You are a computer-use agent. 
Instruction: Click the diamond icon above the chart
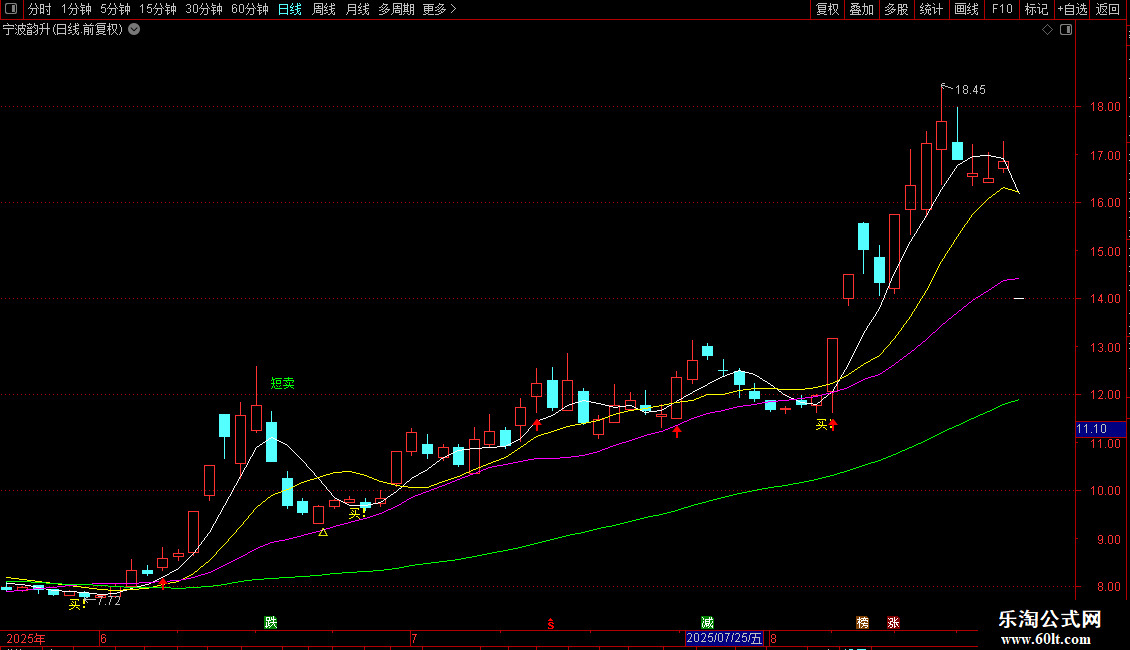(1048, 30)
